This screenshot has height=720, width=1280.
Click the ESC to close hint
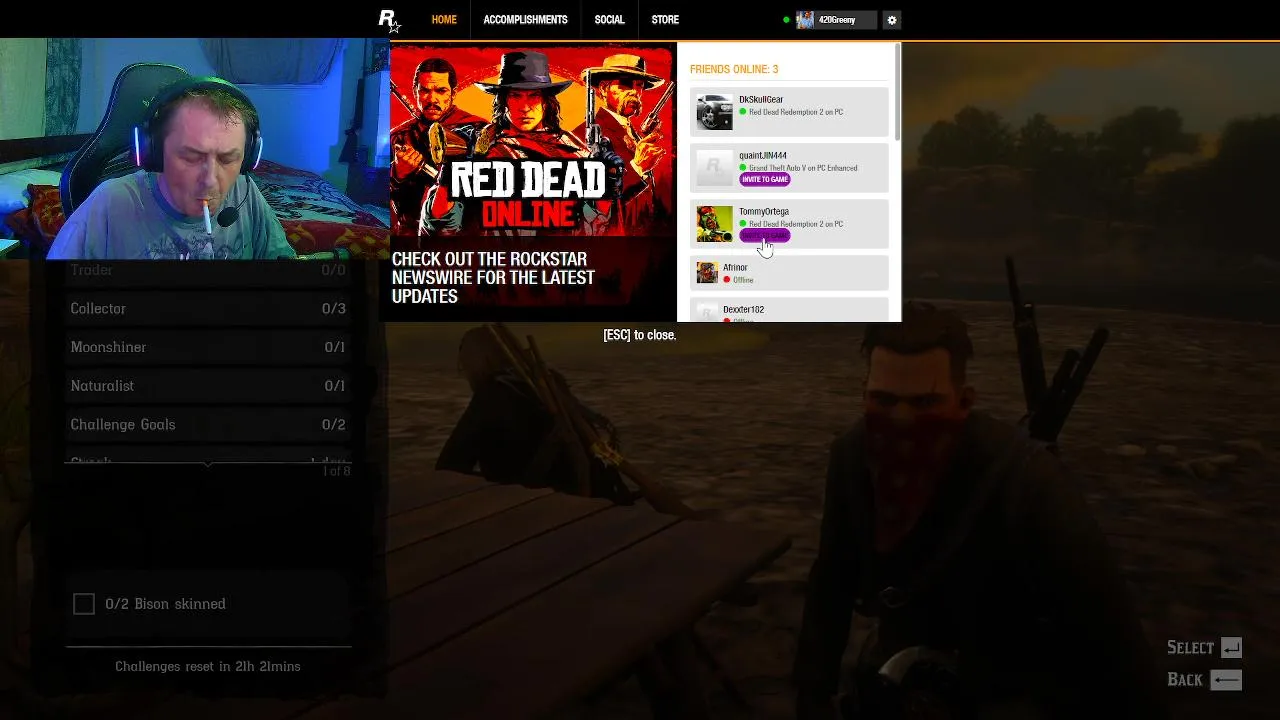(640, 335)
